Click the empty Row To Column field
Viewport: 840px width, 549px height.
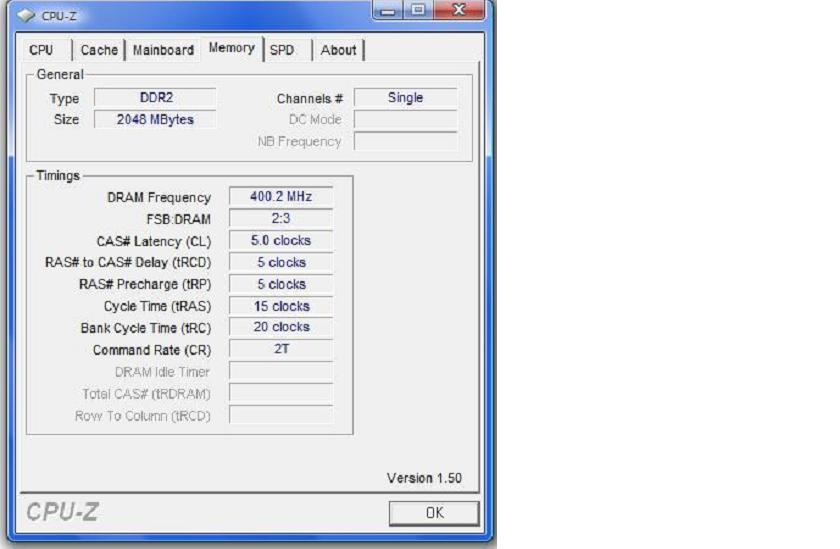tap(281, 415)
